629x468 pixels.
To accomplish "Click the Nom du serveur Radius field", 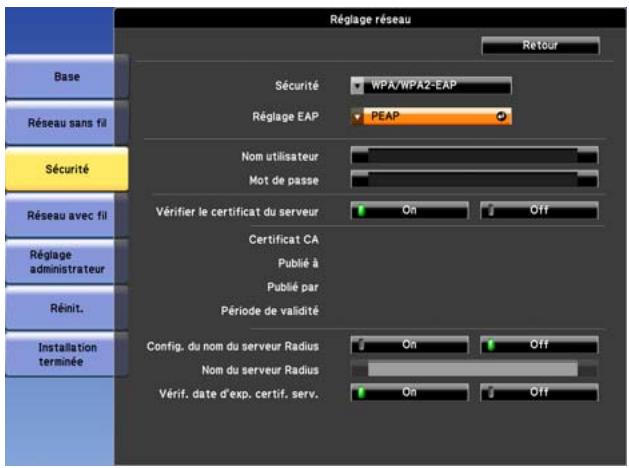I will pyautogui.click(x=473, y=369).
